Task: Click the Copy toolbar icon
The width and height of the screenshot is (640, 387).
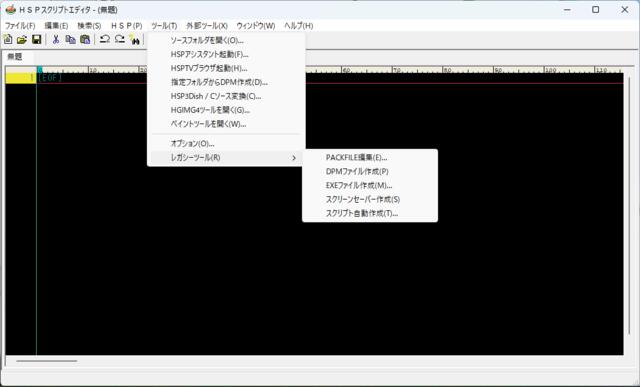Action: coord(71,39)
